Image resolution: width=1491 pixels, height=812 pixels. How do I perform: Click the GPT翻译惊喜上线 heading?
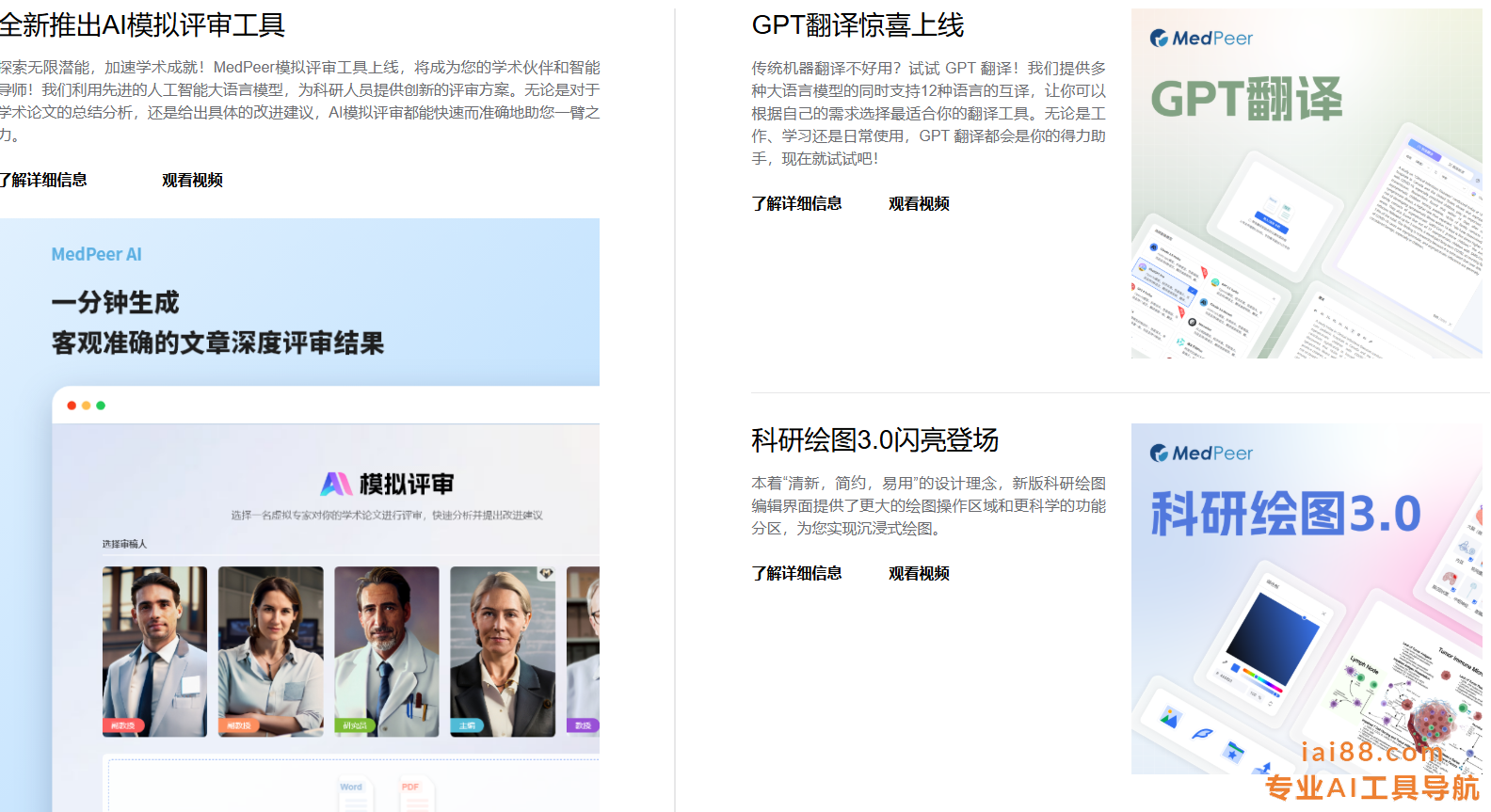tap(858, 25)
